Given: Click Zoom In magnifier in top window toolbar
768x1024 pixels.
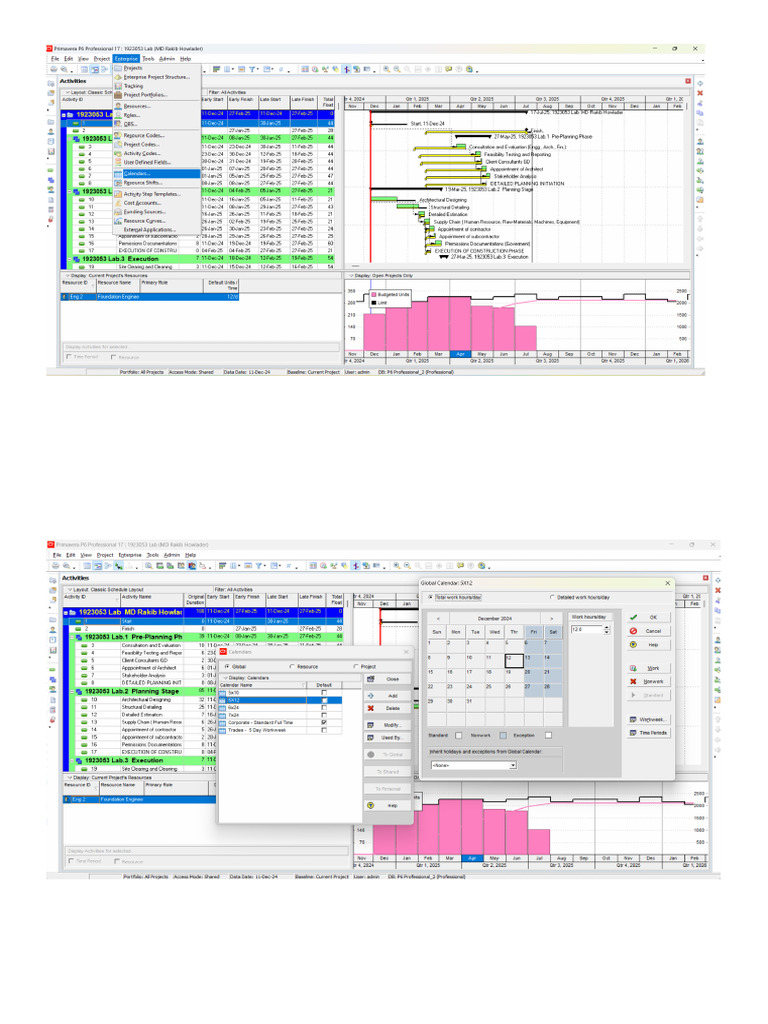Looking at the screenshot, I should coord(387,69).
